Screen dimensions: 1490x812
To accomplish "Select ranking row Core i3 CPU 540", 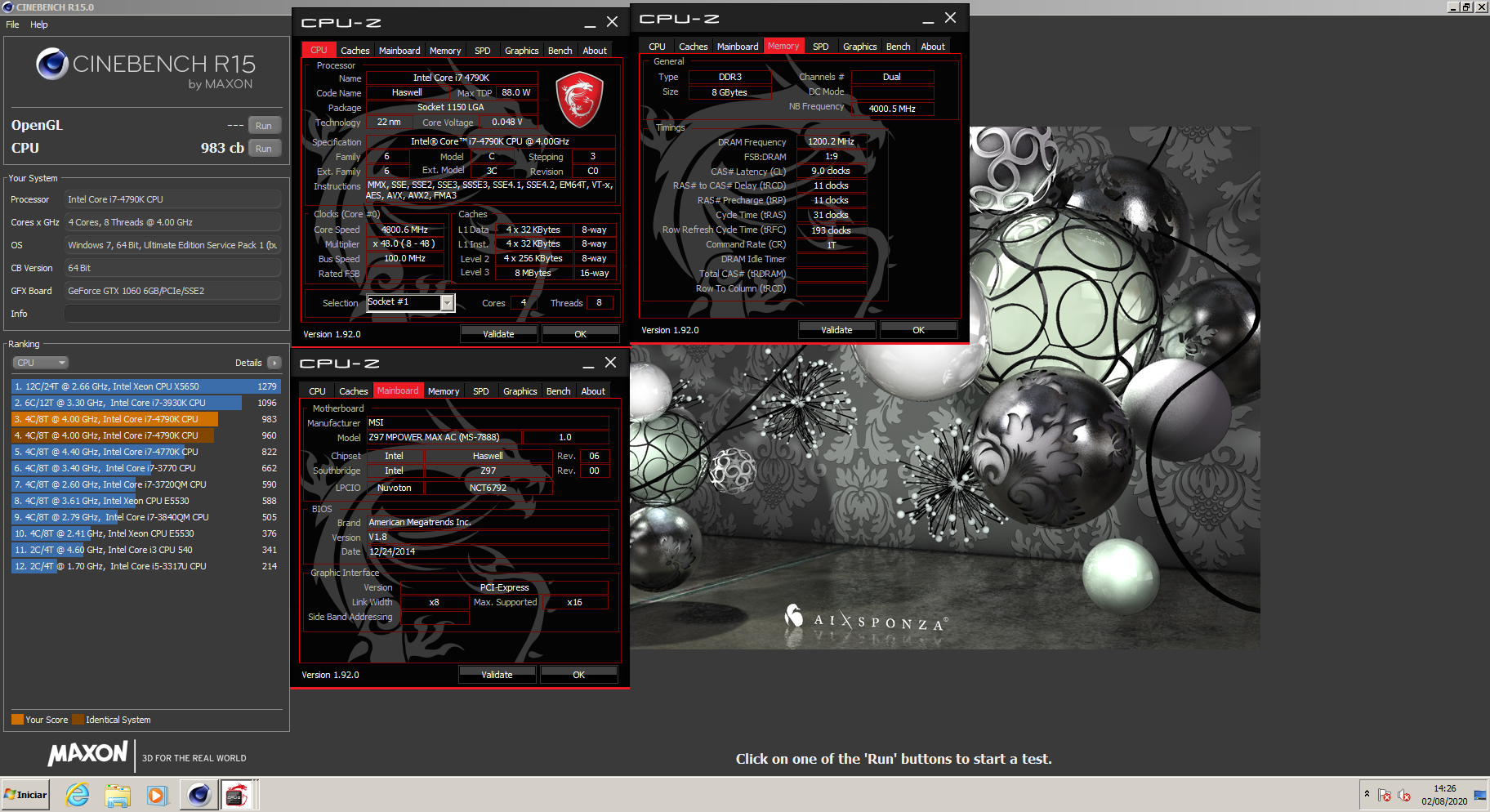I will (145, 550).
